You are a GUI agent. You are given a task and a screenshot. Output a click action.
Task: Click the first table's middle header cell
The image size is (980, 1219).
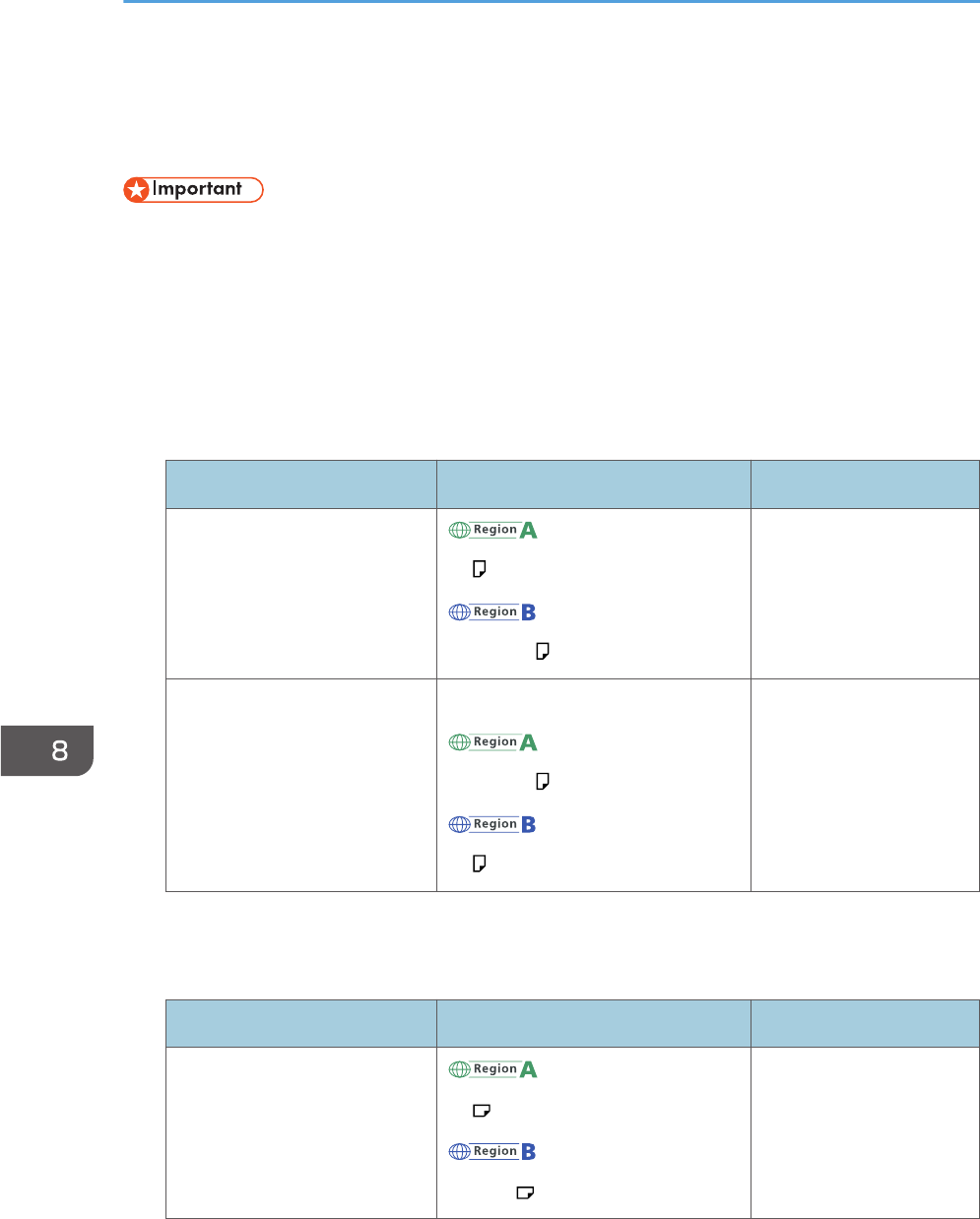[x=593, y=483]
